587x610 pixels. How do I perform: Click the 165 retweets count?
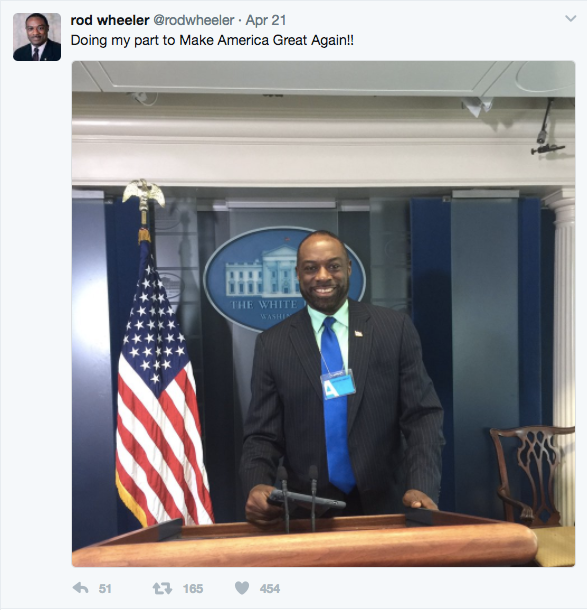[x=193, y=589]
